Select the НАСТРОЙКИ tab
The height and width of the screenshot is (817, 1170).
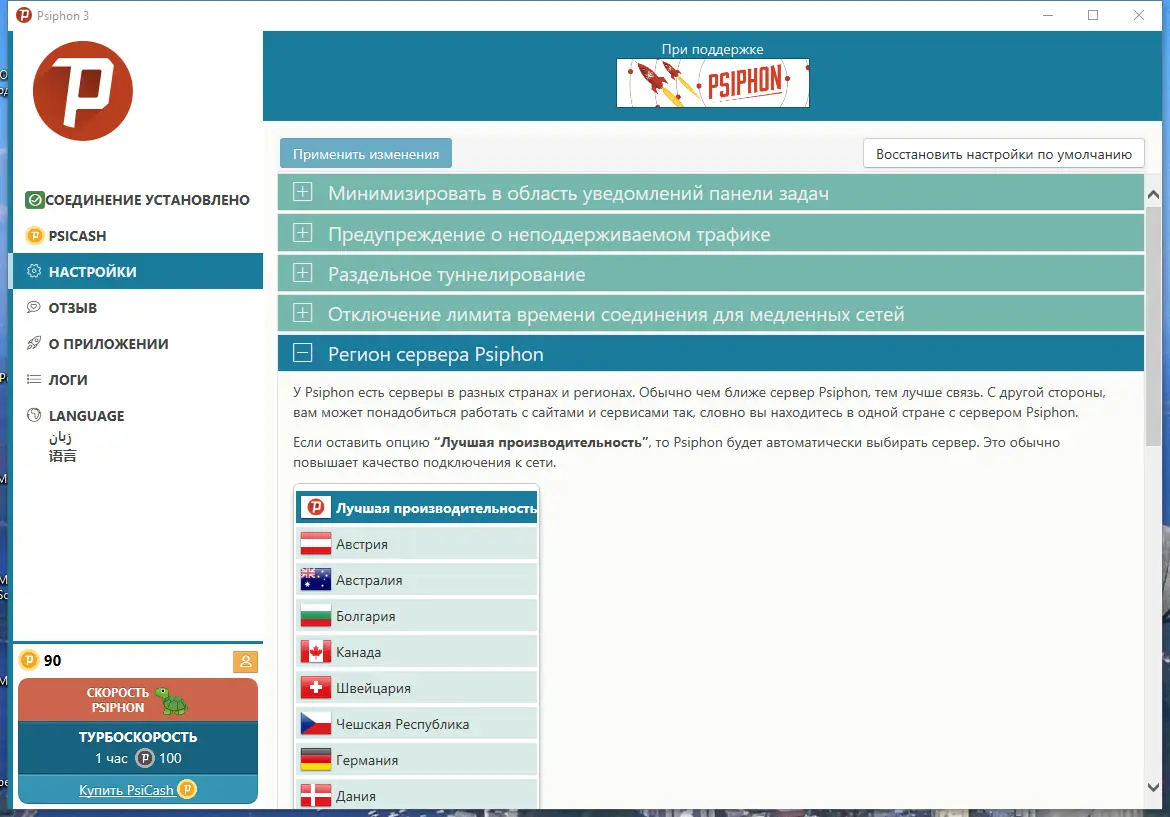point(138,272)
